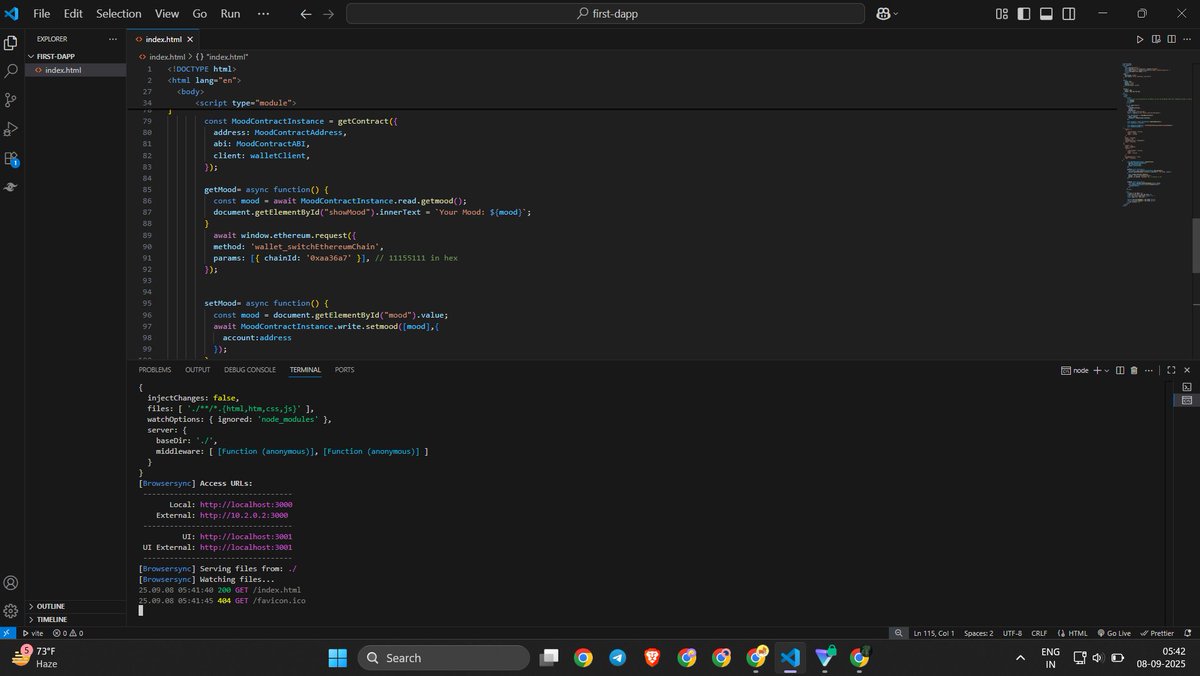Open Notifications bell in status bar
The height and width of the screenshot is (676, 1200).
(x=1187, y=633)
